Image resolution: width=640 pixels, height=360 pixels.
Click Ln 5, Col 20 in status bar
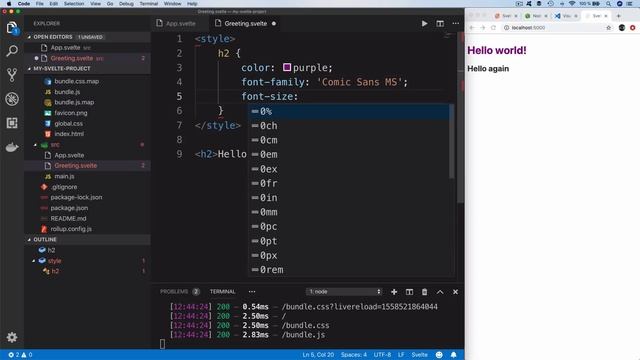pyautogui.click(x=318, y=355)
